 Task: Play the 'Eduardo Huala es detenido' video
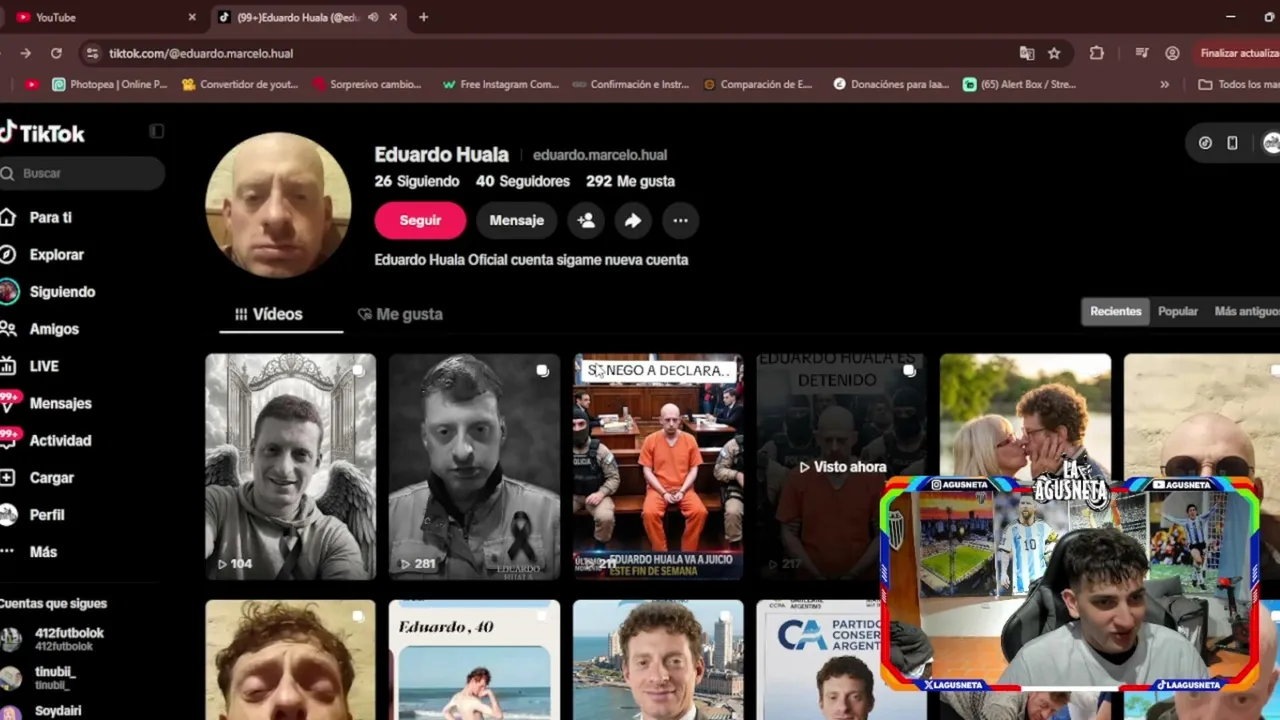coord(842,467)
